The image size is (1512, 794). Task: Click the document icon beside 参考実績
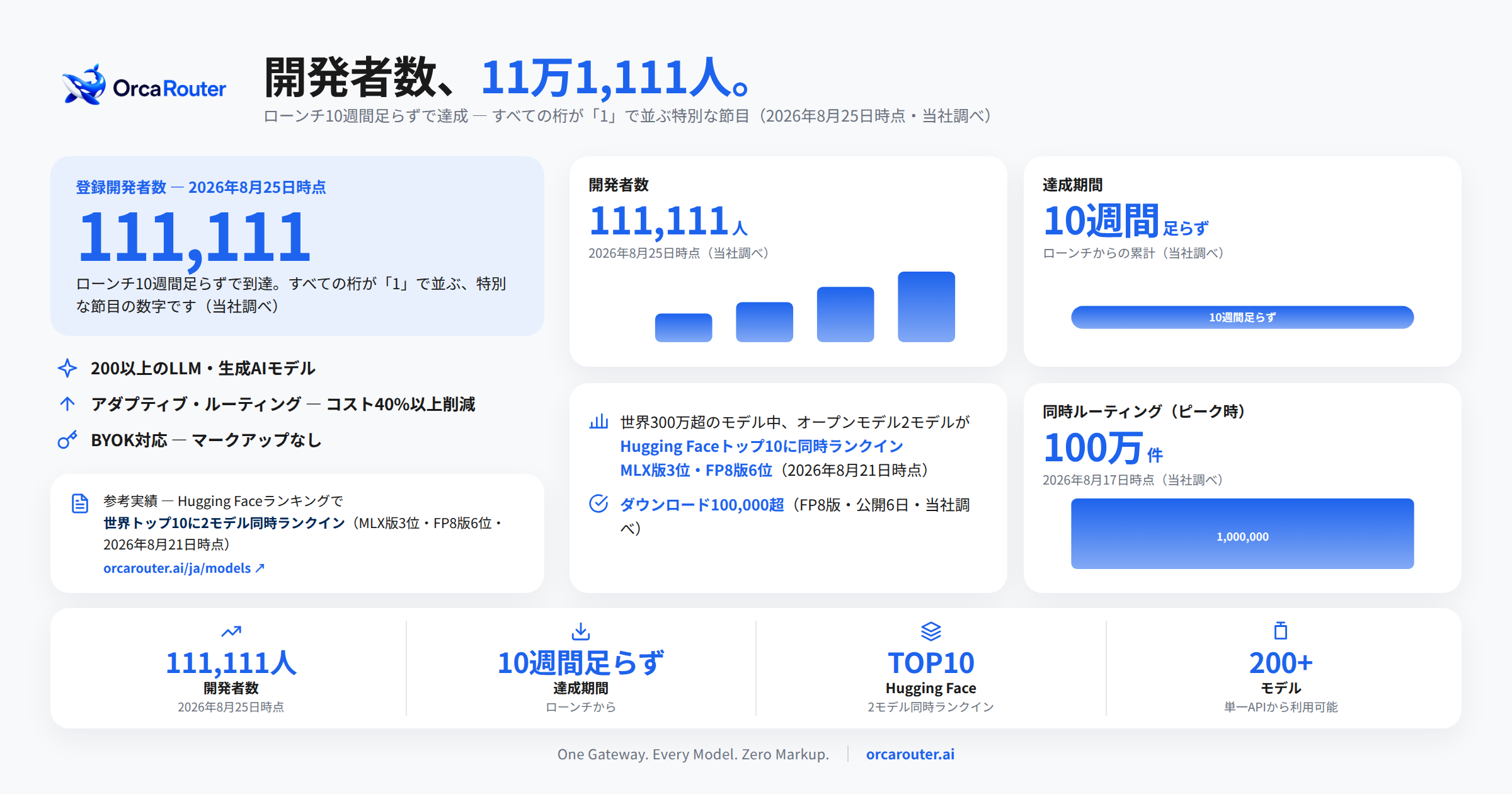pos(80,503)
